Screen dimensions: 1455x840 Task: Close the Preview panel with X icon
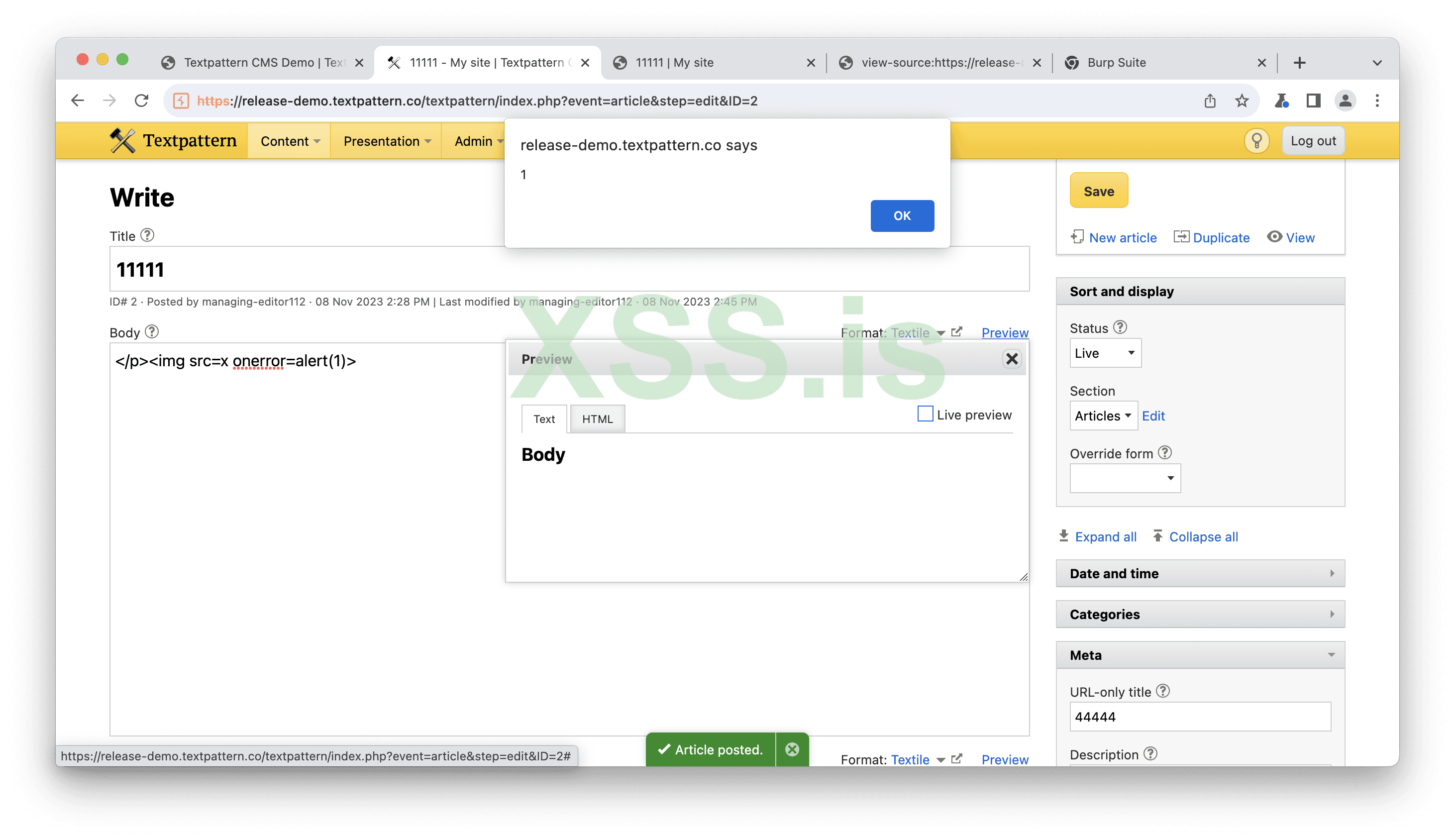pyautogui.click(x=1011, y=359)
